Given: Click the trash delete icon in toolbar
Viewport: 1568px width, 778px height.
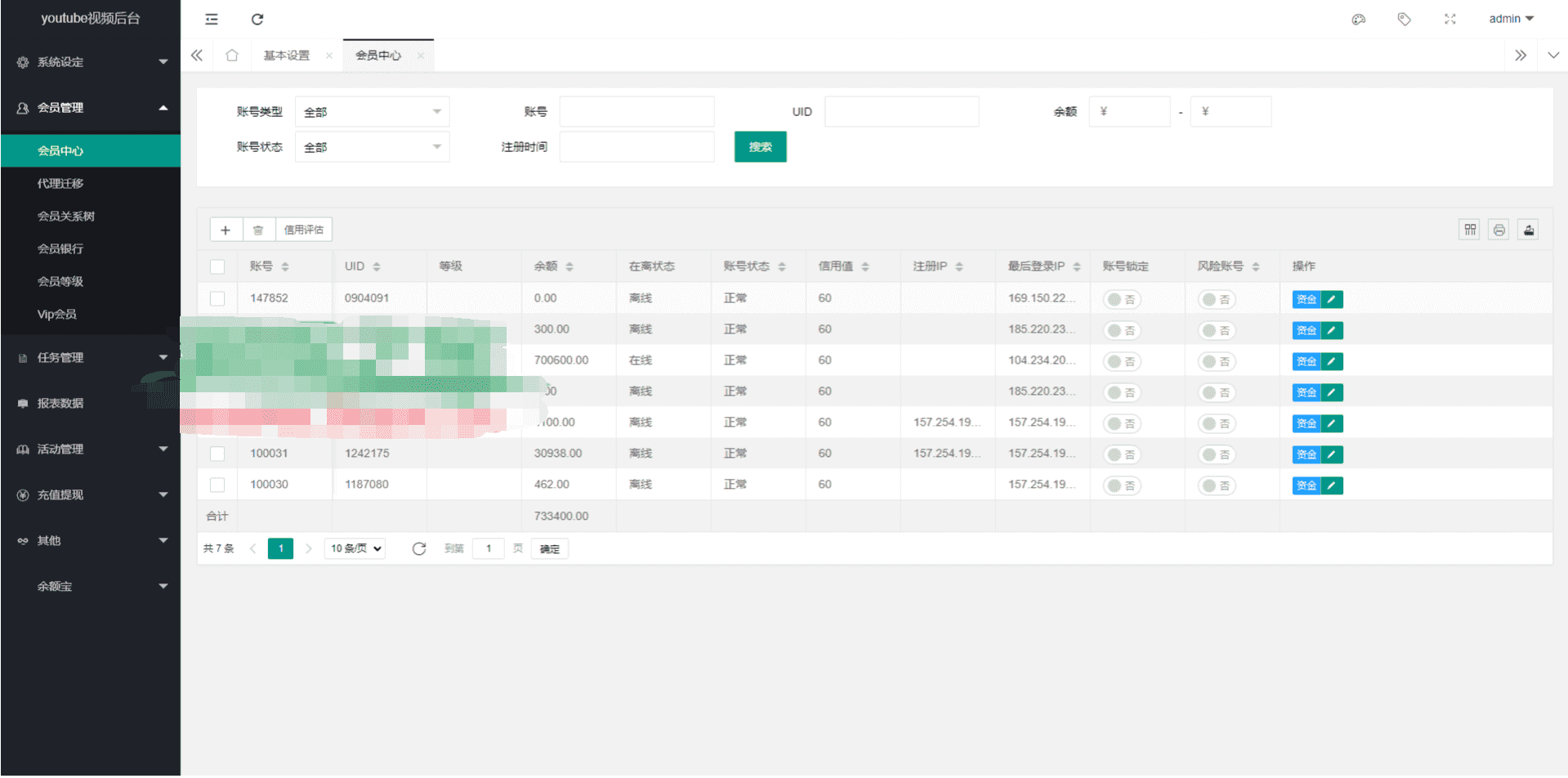Looking at the screenshot, I should tap(258, 230).
